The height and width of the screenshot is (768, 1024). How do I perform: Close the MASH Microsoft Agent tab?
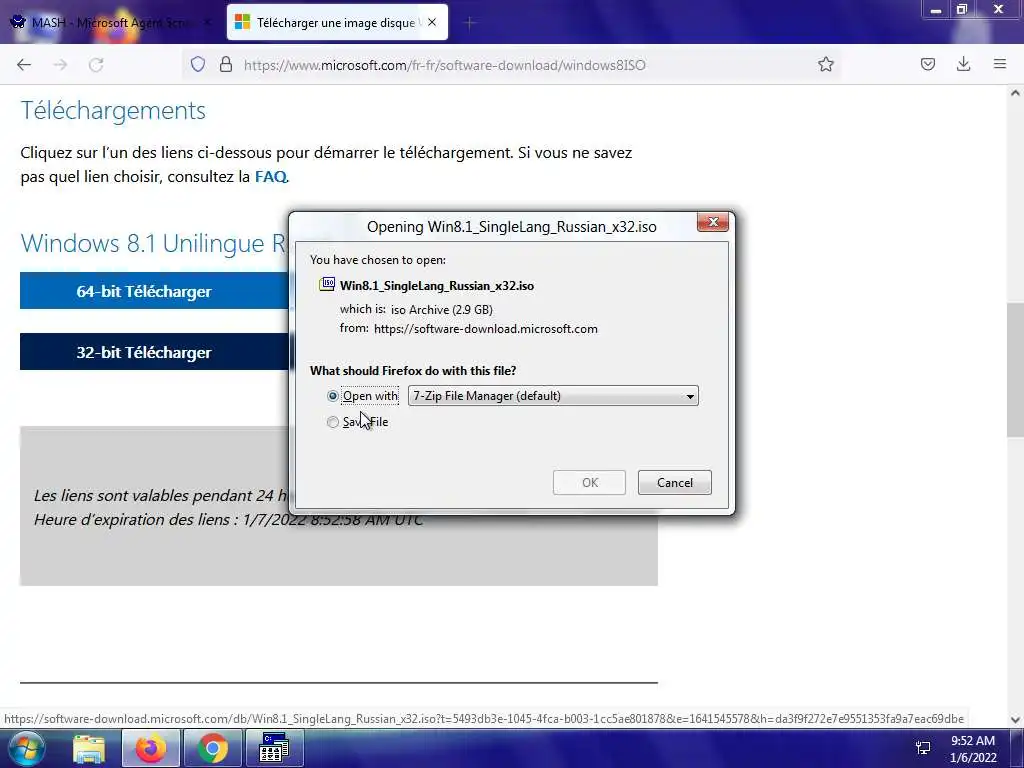(x=208, y=22)
